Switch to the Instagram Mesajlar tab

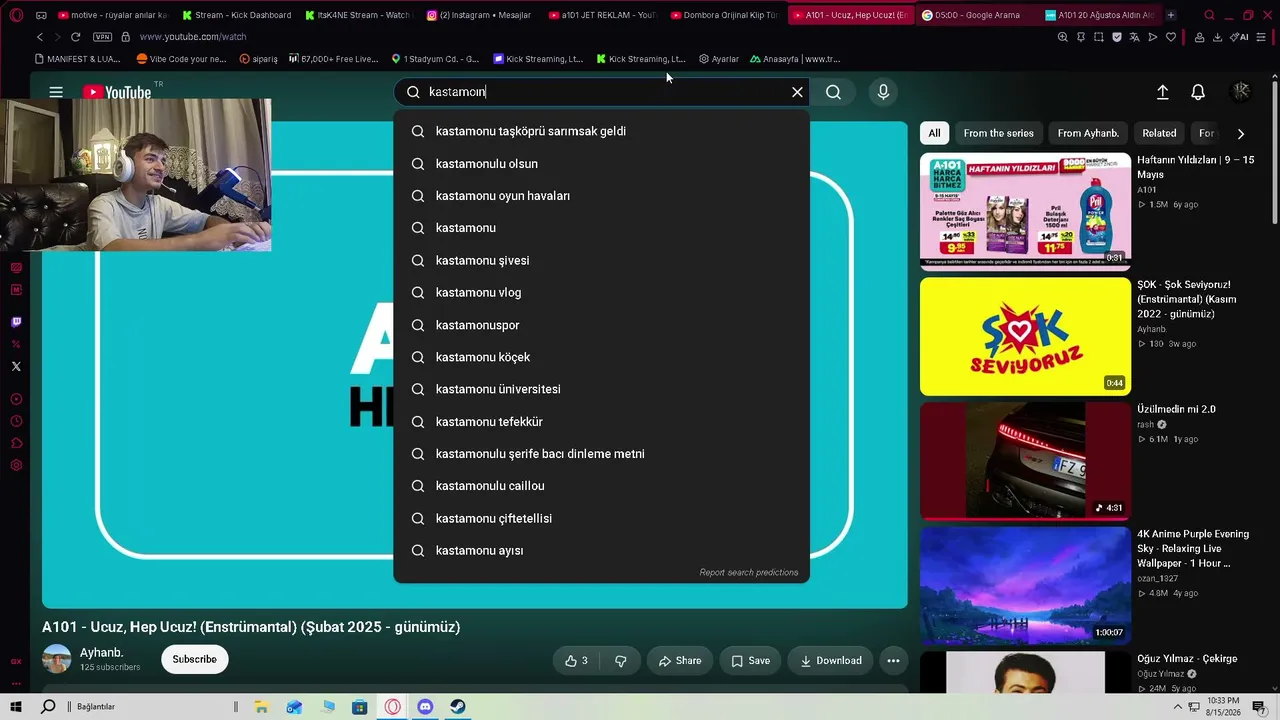pyautogui.click(x=479, y=15)
